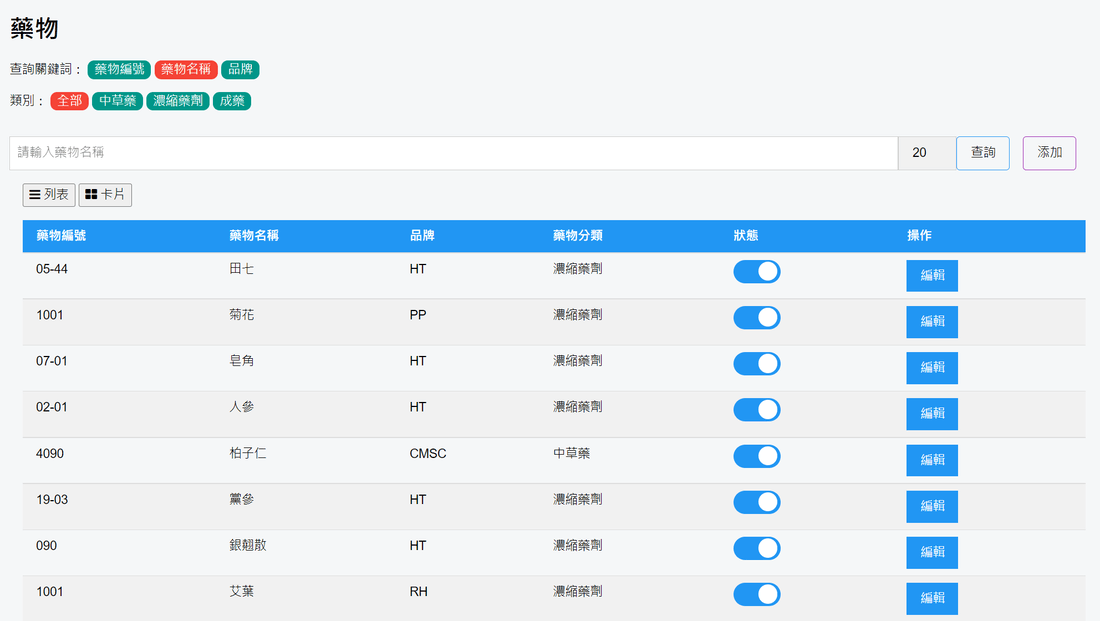This screenshot has width=1100, height=621.
Task: Disable status switch for 柏子仁
Action: [757, 456]
